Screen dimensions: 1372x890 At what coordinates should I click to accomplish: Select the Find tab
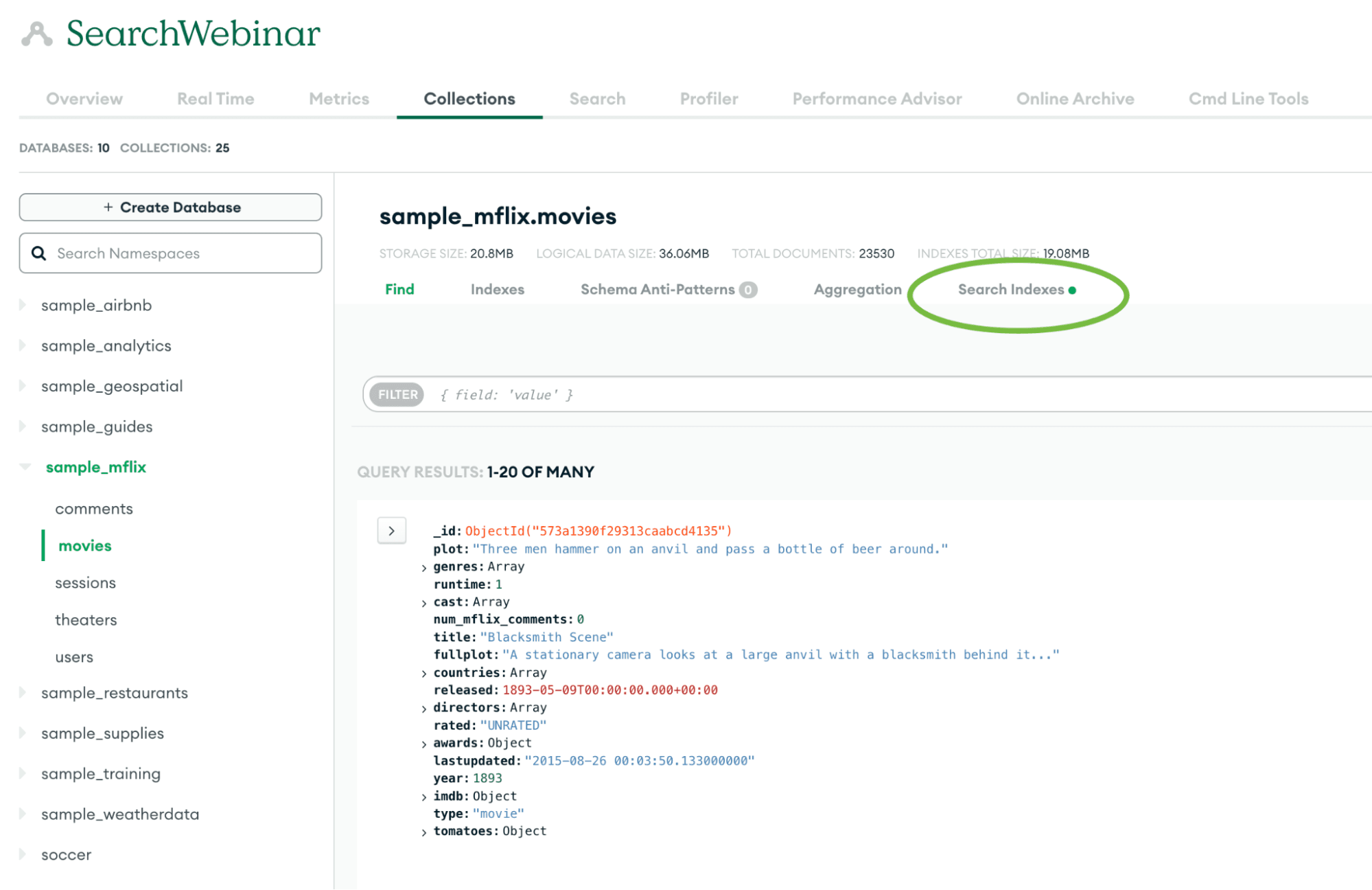(x=399, y=289)
